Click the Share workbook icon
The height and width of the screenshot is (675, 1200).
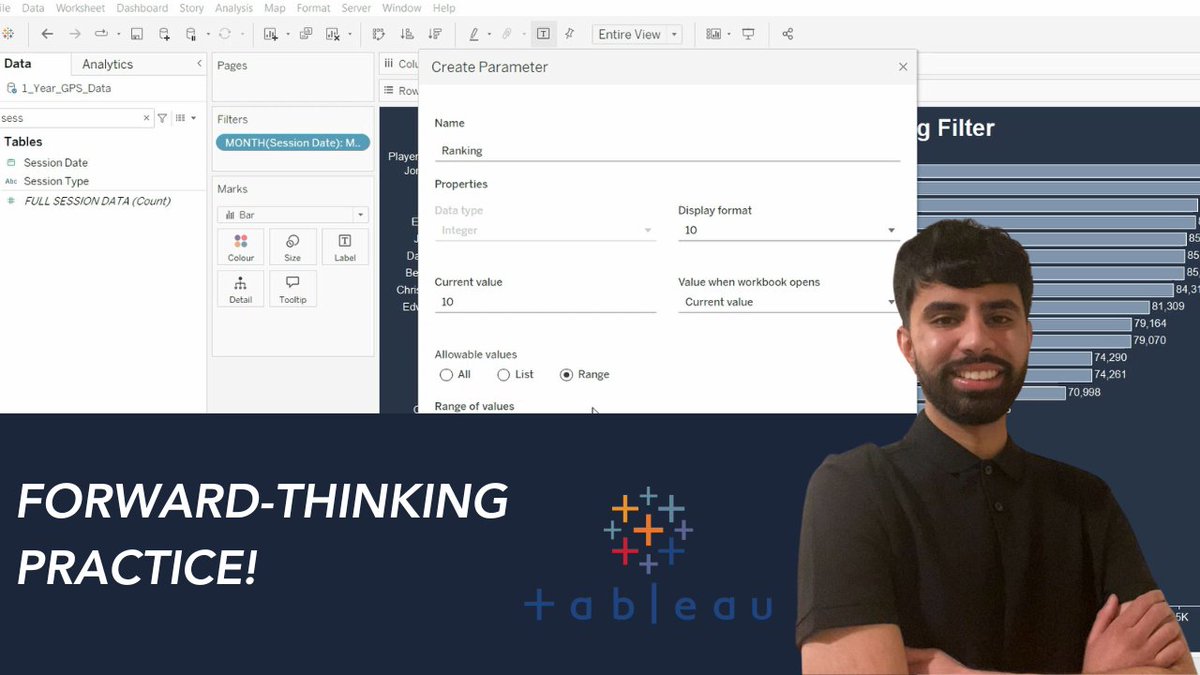(x=787, y=34)
